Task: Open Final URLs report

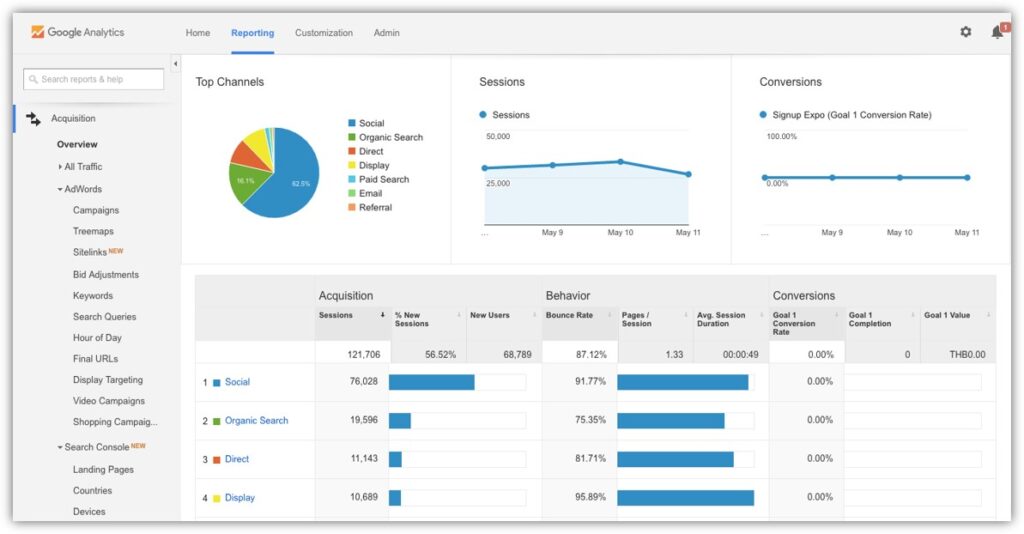Action: click(95, 358)
